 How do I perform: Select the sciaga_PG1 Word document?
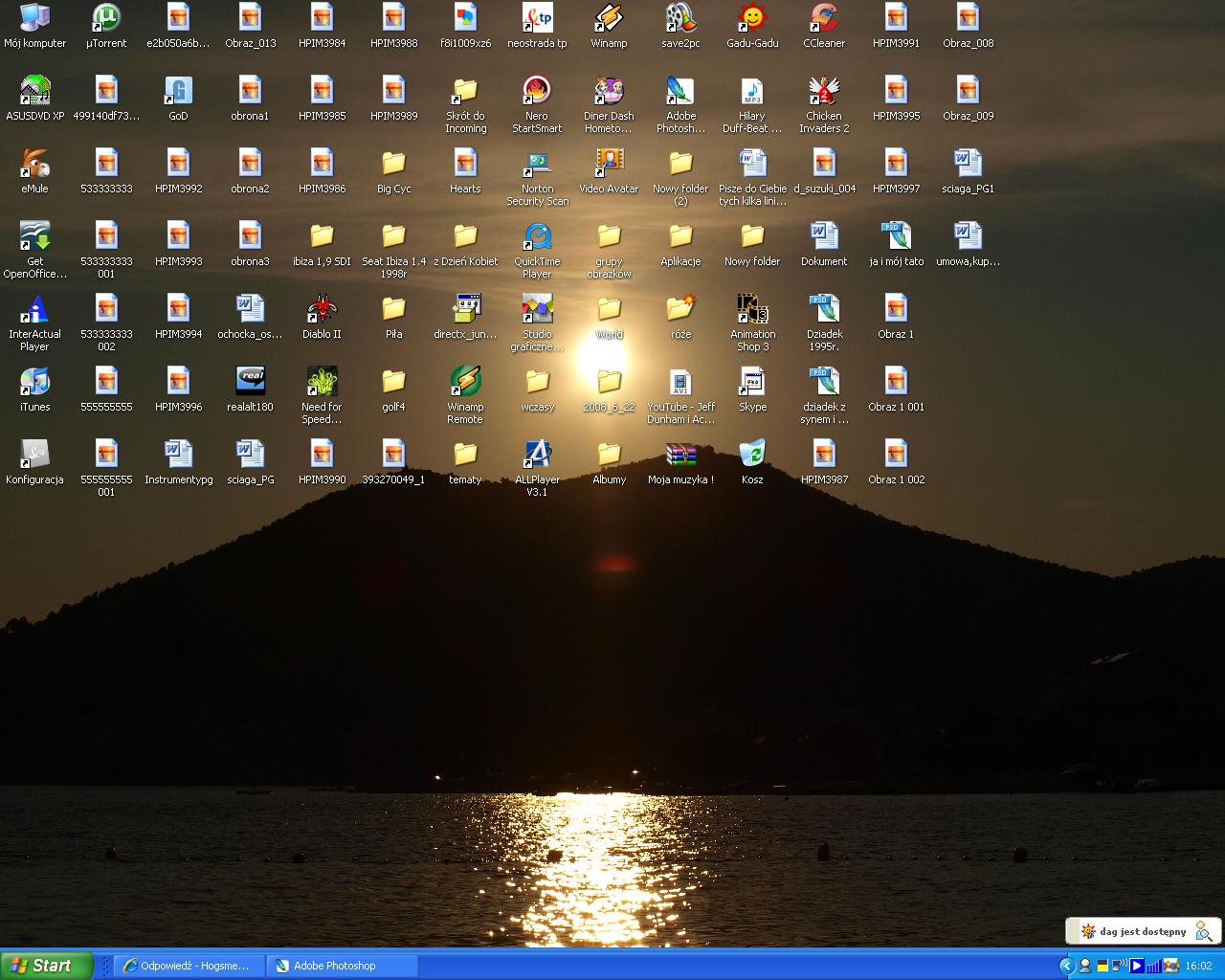pyautogui.click(x=968, y=171)
